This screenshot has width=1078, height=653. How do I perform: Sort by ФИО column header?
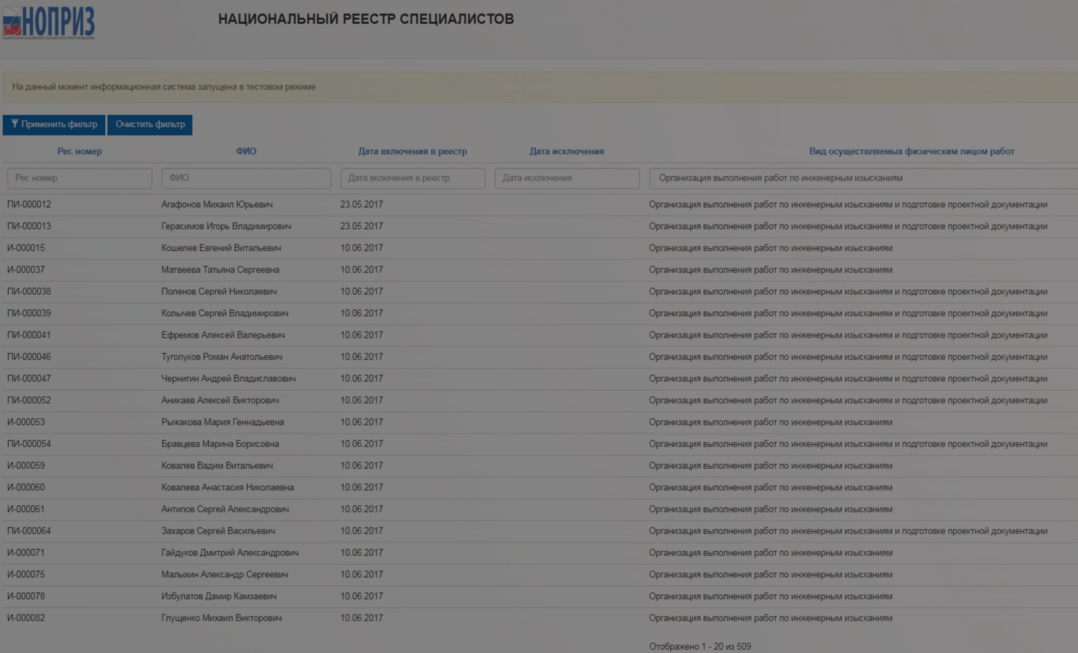click(x=246, y=152)
